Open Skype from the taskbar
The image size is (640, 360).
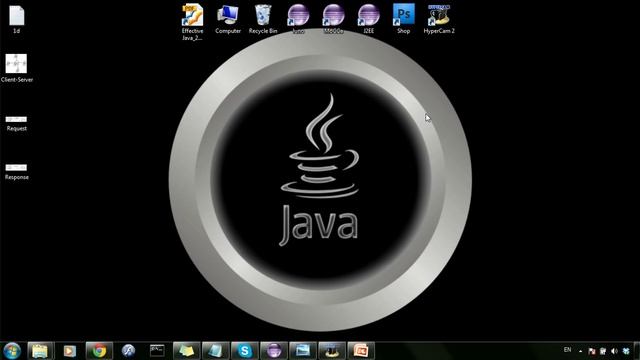(244, 351)
